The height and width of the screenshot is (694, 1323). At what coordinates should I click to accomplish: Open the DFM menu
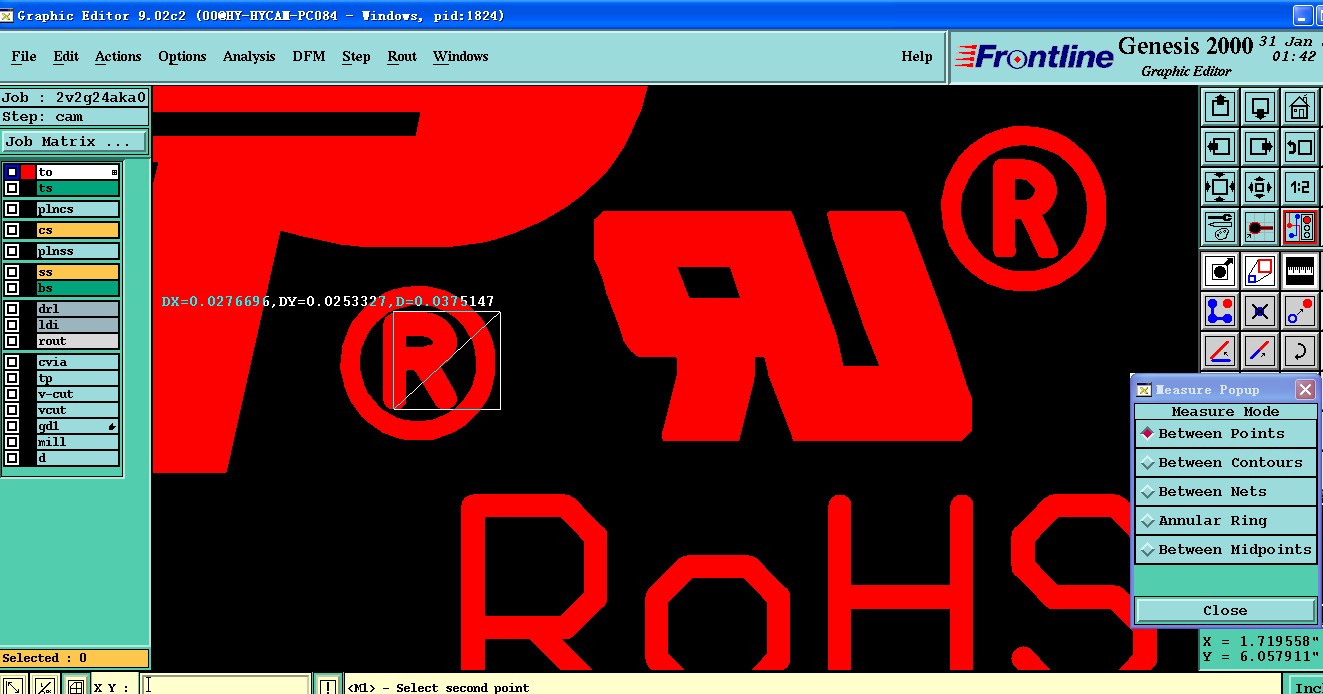pos(309,56)
